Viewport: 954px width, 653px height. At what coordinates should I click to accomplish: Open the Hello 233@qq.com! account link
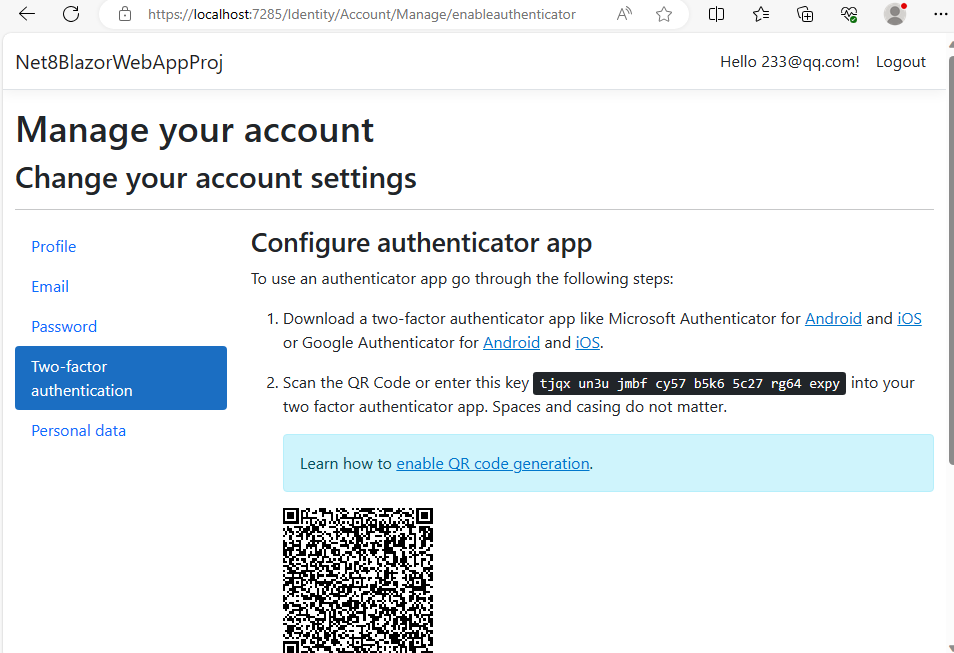(x=790, y=62)
